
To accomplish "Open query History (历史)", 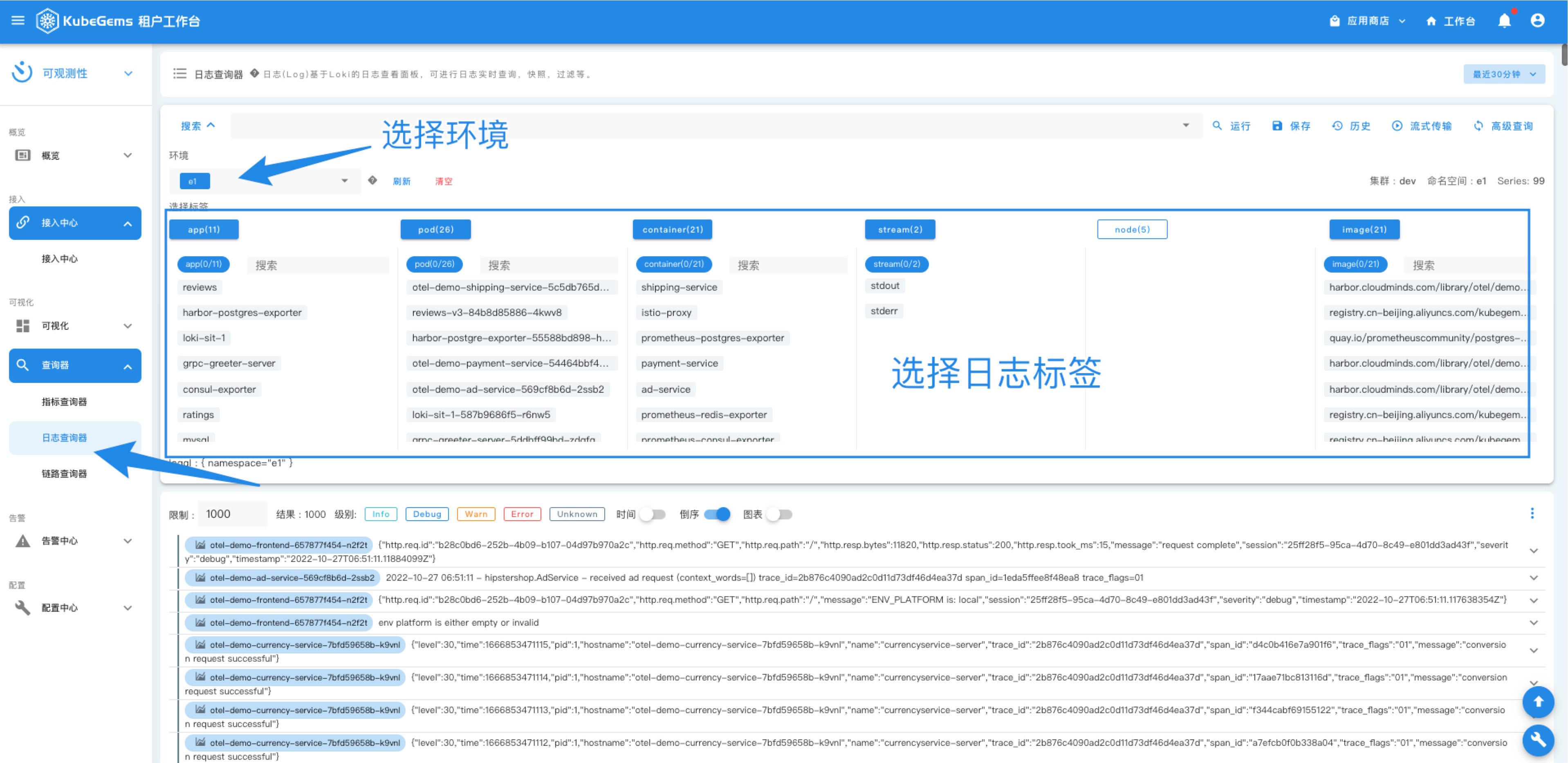I will 1351,126.
